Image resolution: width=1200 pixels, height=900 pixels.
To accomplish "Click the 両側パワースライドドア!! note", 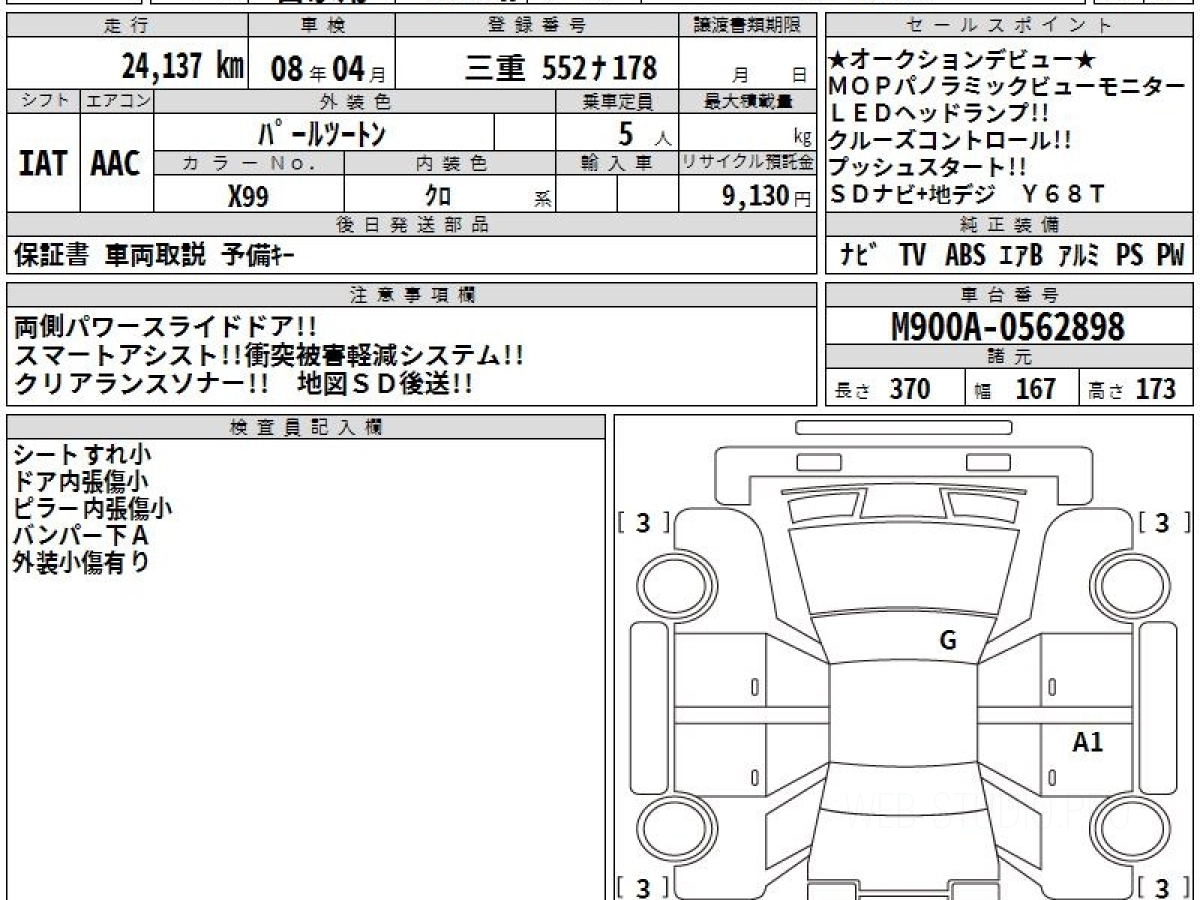I will pyautogui.click(x=166, y=326).
